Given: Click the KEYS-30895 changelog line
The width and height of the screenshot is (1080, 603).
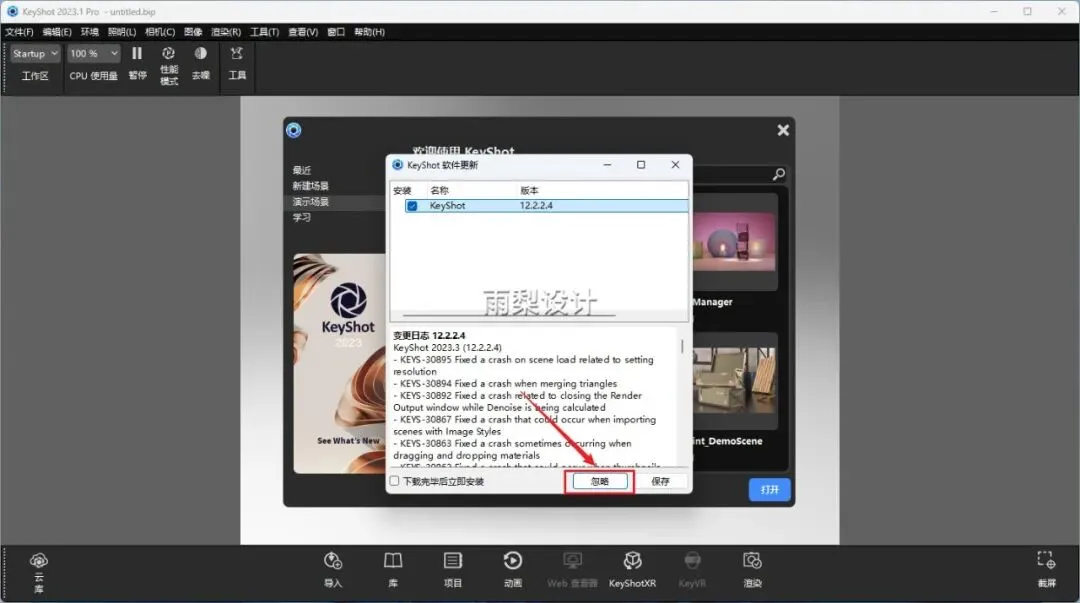Looking at the screenshot, I should (523, 365).
